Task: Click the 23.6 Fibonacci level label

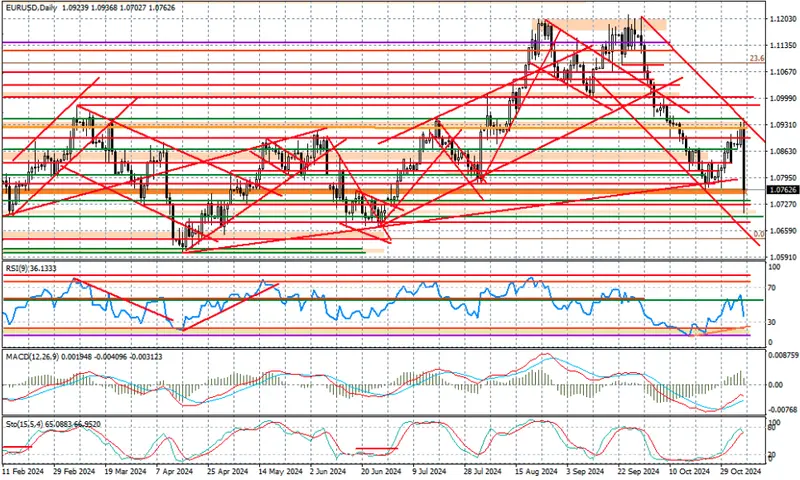Action: tap(757, 59)
